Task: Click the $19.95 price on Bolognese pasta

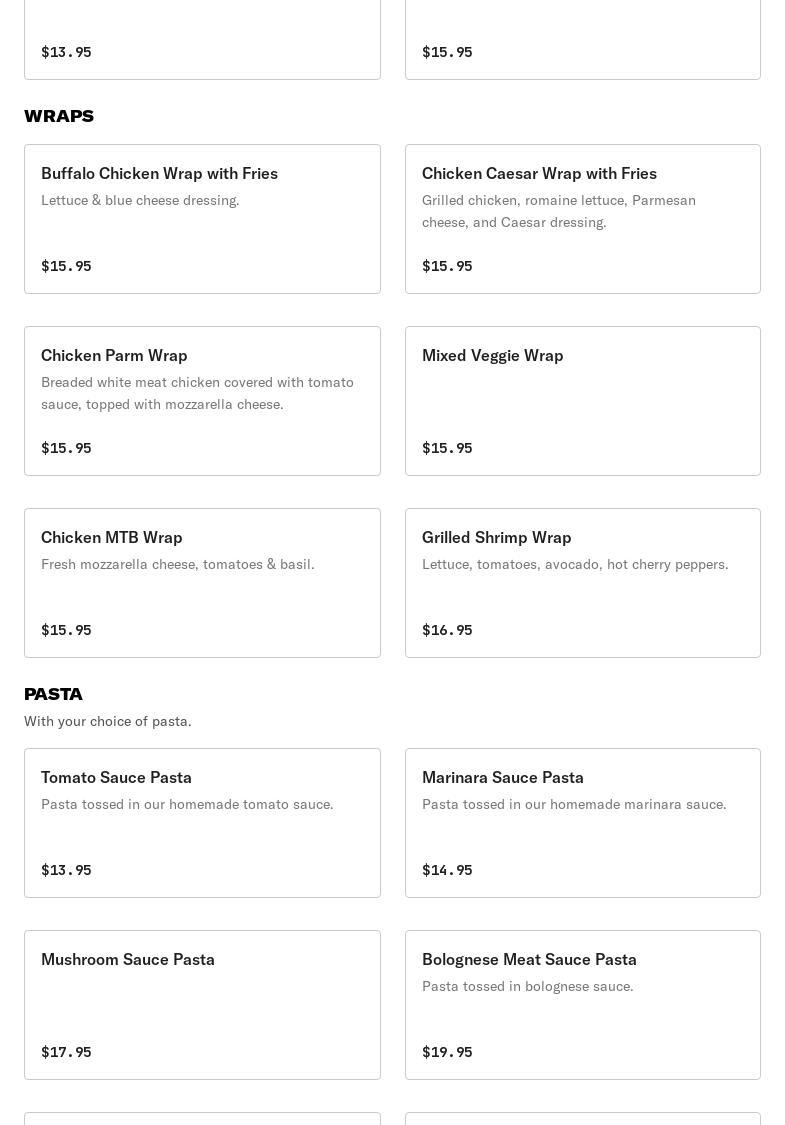Action: (x=447, y=1052)
